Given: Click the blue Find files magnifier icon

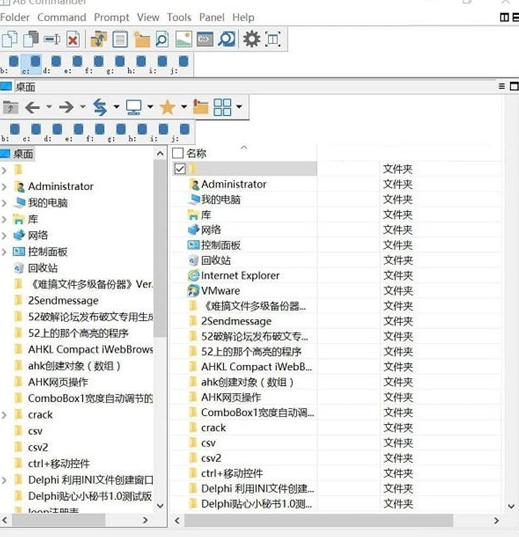Looking at the screenshot, I should click(227, 39).
